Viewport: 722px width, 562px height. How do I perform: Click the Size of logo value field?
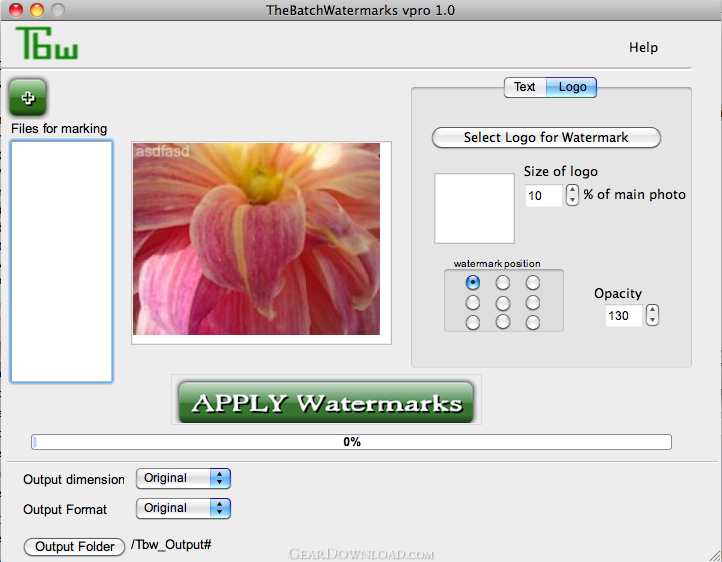543,195
